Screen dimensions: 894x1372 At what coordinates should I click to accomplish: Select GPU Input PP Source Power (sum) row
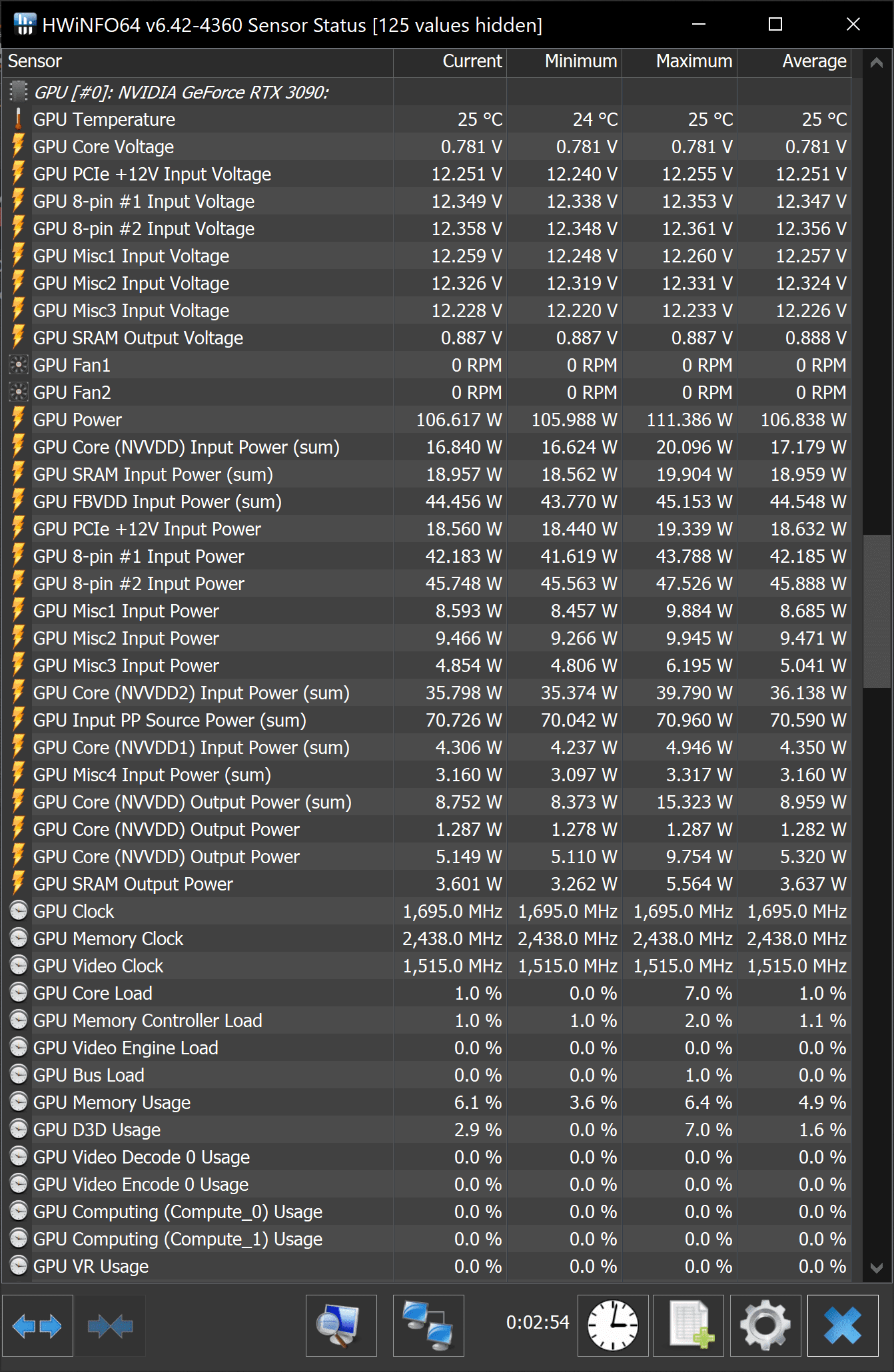pos(426,720)
